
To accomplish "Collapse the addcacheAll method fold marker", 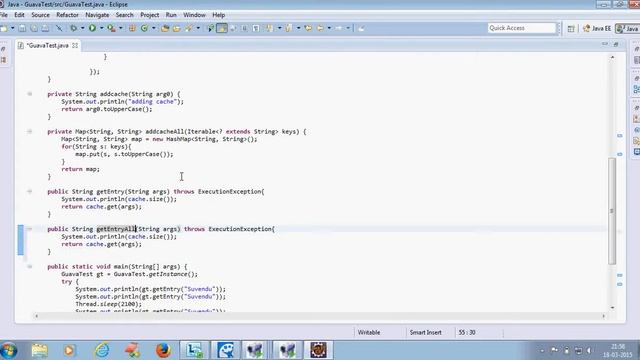I will (29, 131).
